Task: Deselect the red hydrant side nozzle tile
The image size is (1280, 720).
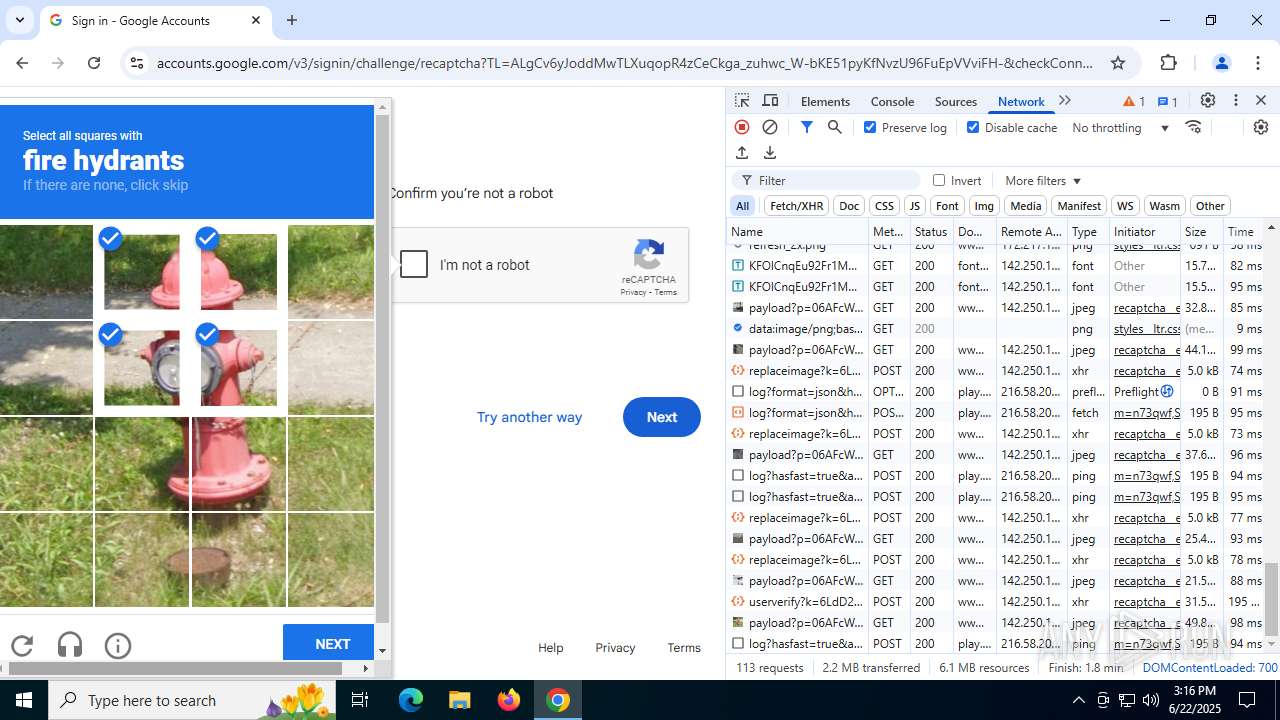Action: click(239, 368)
